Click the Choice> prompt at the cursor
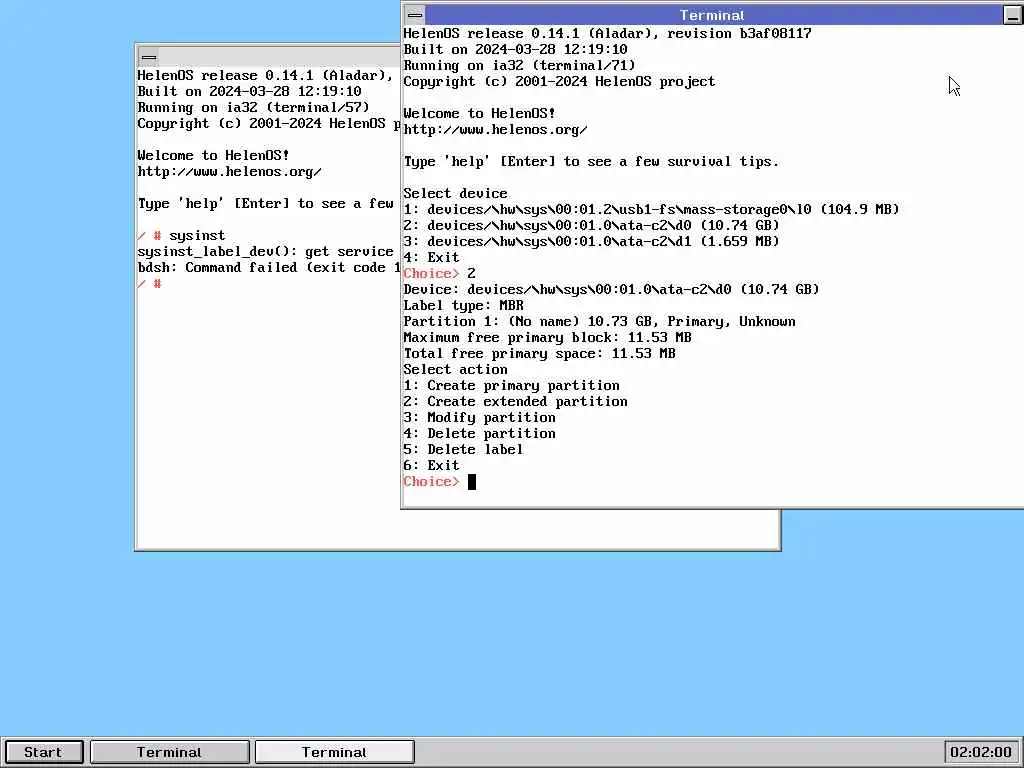 click(438, 482)
